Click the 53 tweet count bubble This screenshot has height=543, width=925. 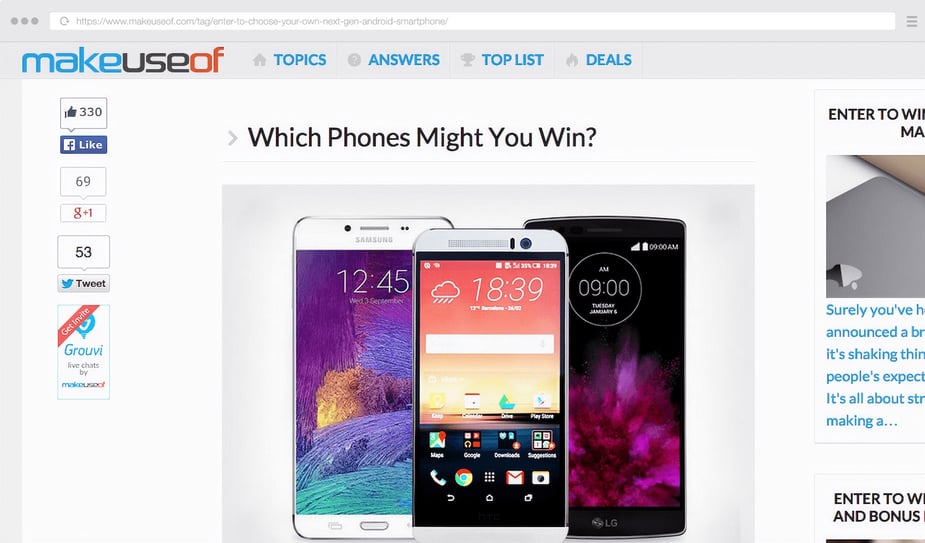tap(84, 252)
